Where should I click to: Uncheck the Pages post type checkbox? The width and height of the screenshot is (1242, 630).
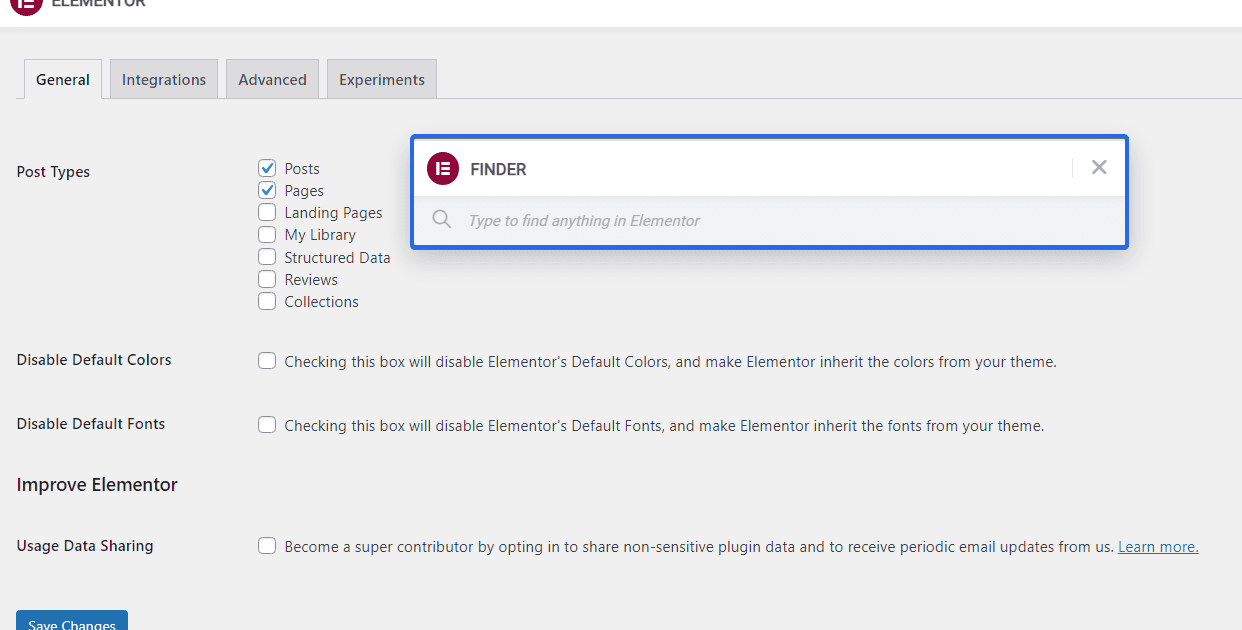pyautogui.click(x=267, y=190)
